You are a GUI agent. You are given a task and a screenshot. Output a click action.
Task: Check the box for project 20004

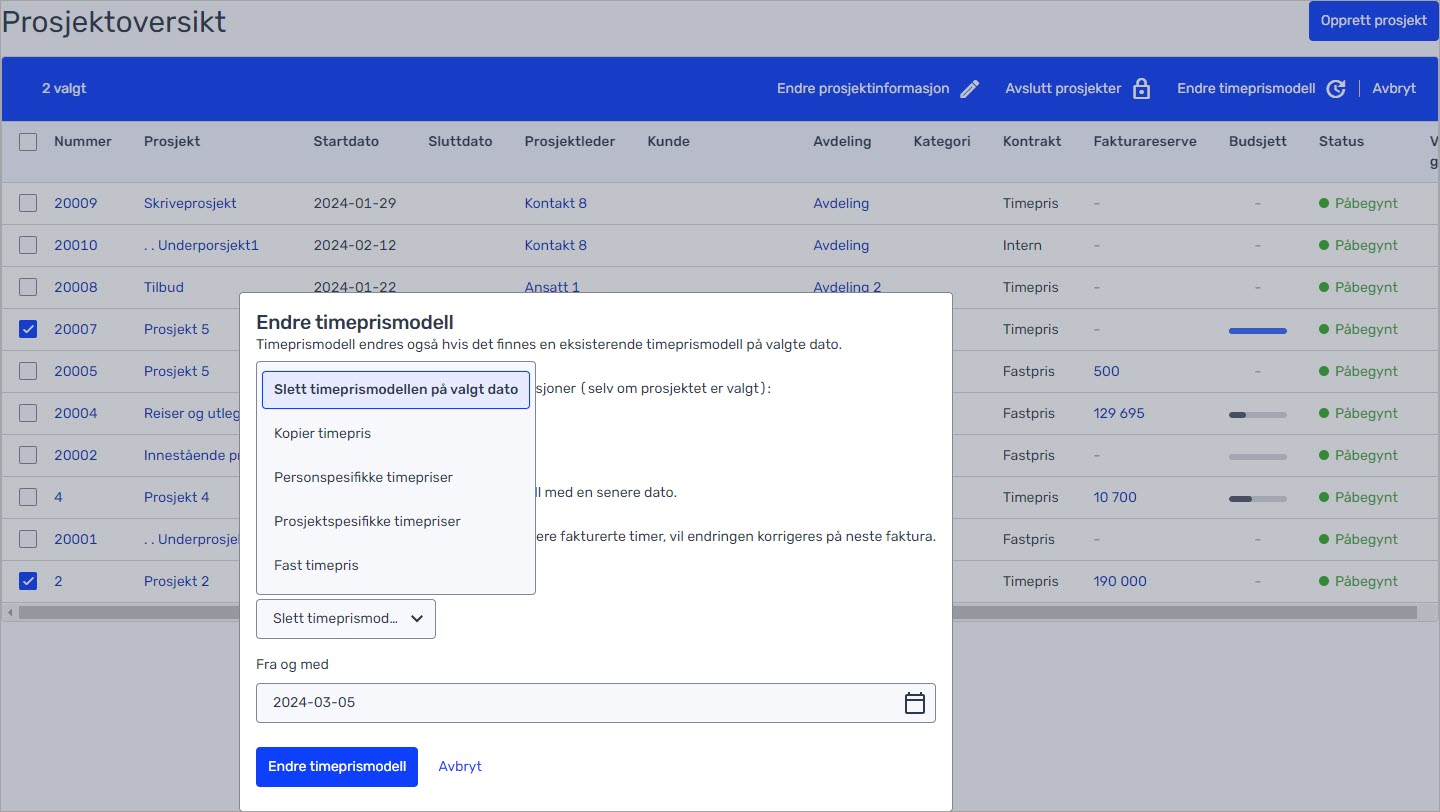tap(28, 413)
